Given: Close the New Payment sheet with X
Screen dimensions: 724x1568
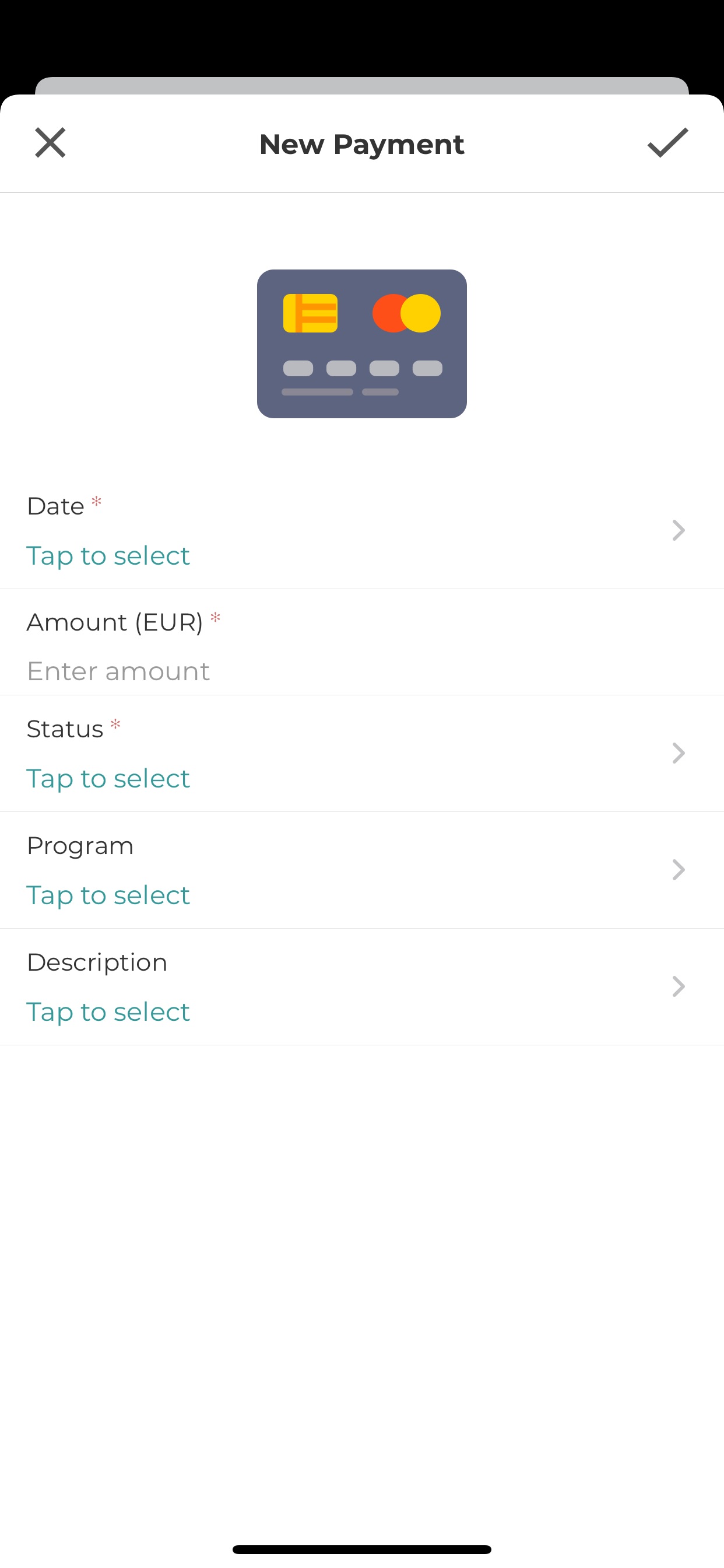Looking at the screenshot, I should [51, 143].
